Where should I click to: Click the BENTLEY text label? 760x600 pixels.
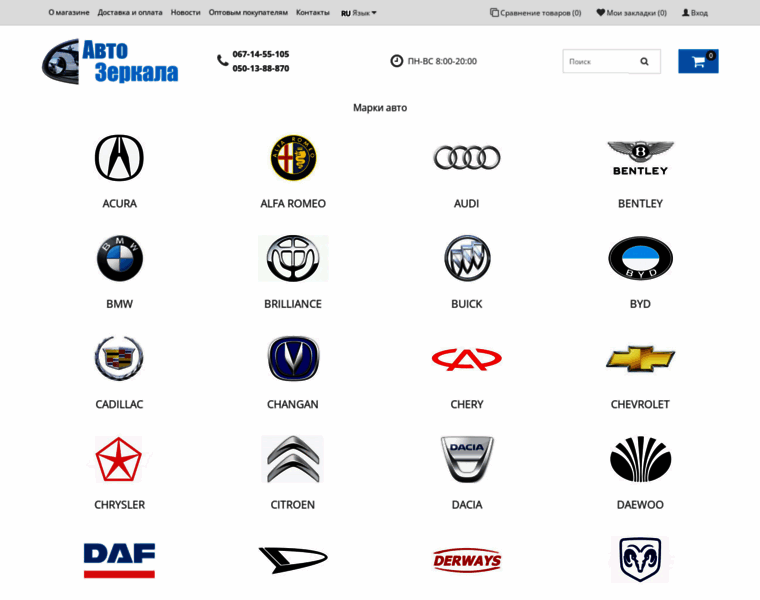[640, 204]
